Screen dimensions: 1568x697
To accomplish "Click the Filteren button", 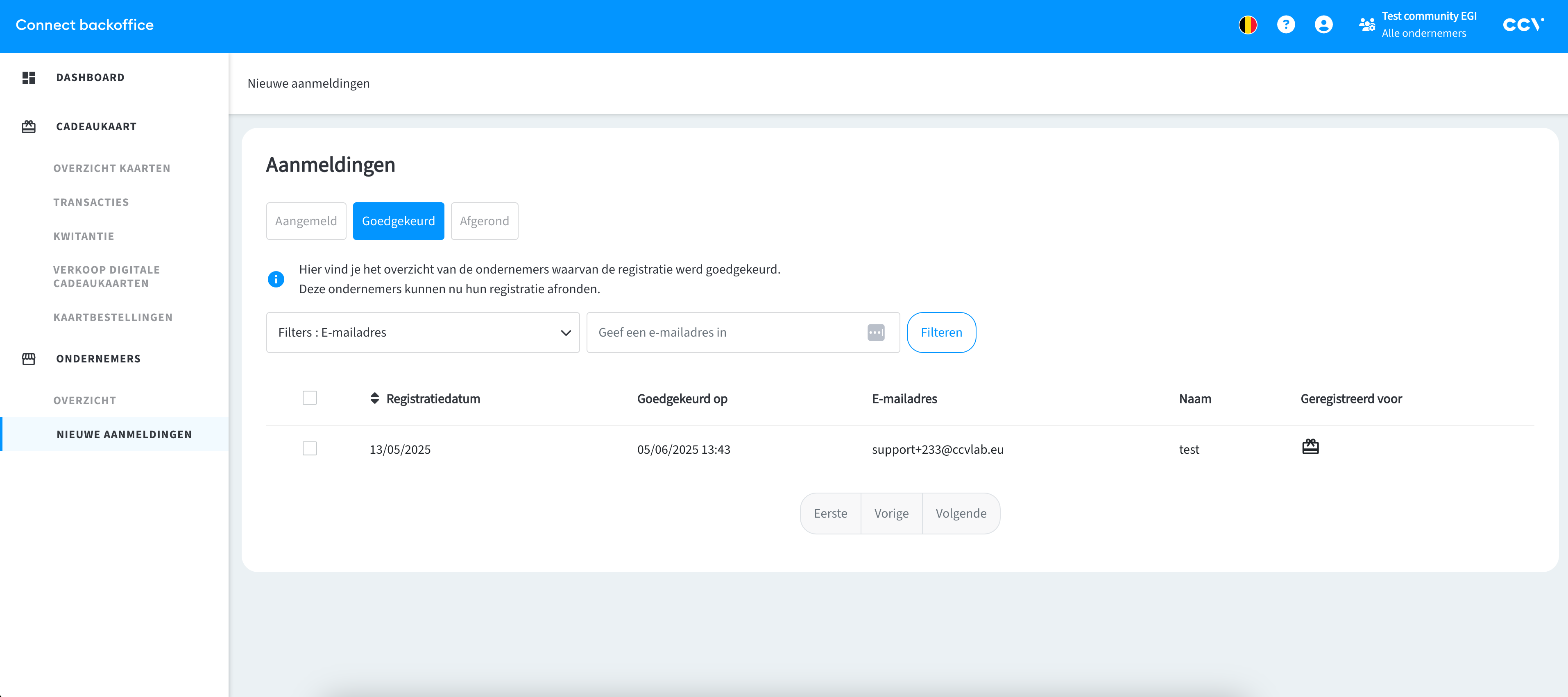I will [x=940, y=333].
